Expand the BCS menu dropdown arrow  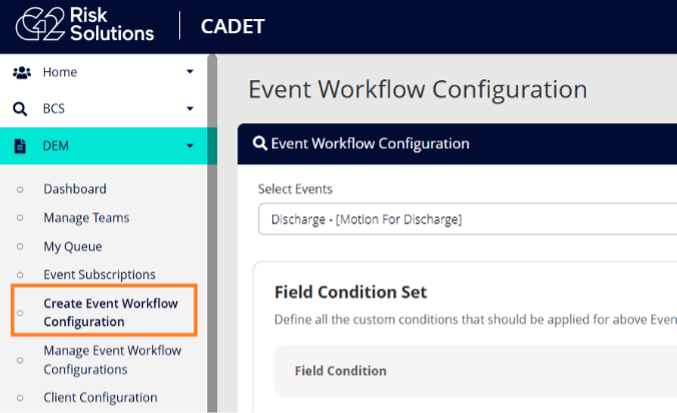pyautogui.click(x=190, y=108)
